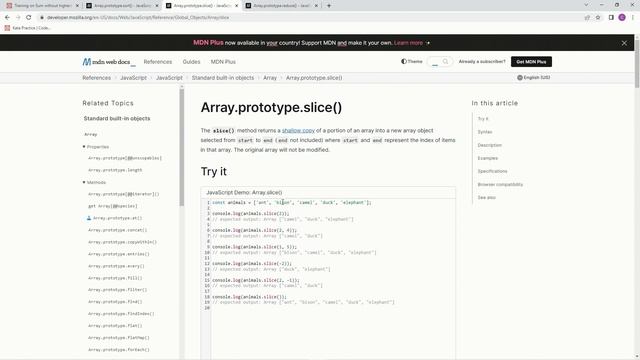
Task: Jump to the Examples section
Action: click(488, 158)
